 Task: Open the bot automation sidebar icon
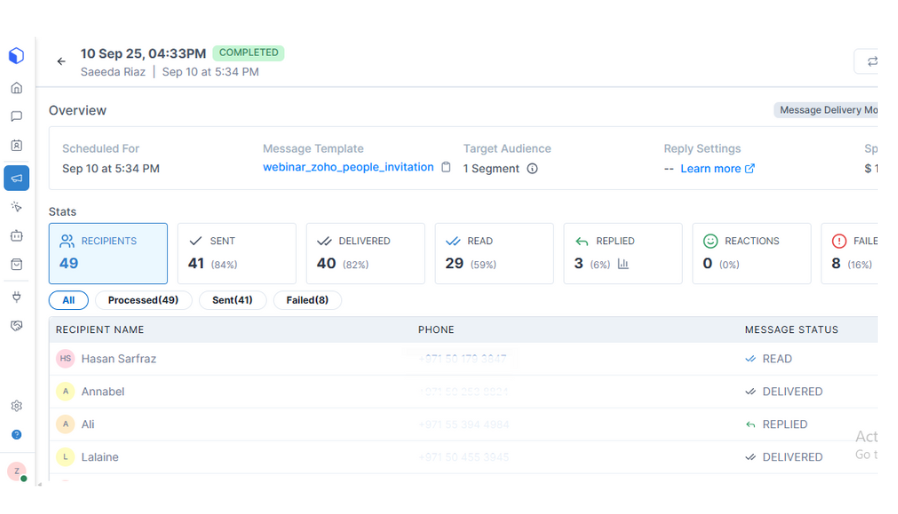coord(16,236)
